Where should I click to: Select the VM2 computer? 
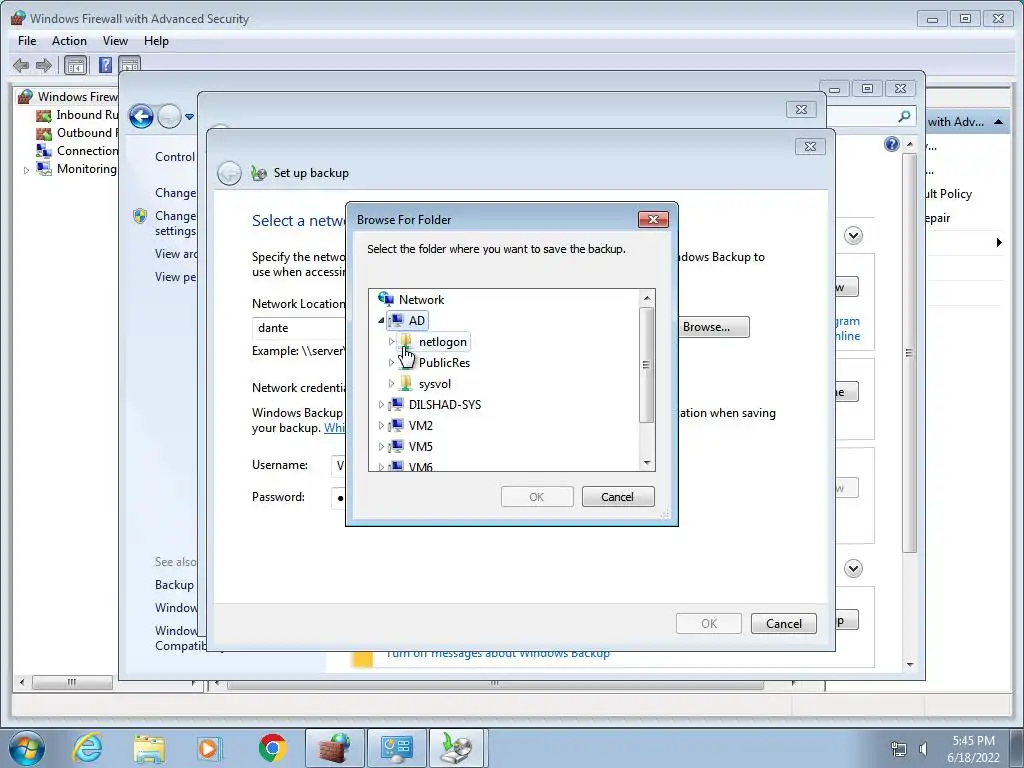pyautogui.click(x=421, y=425)
